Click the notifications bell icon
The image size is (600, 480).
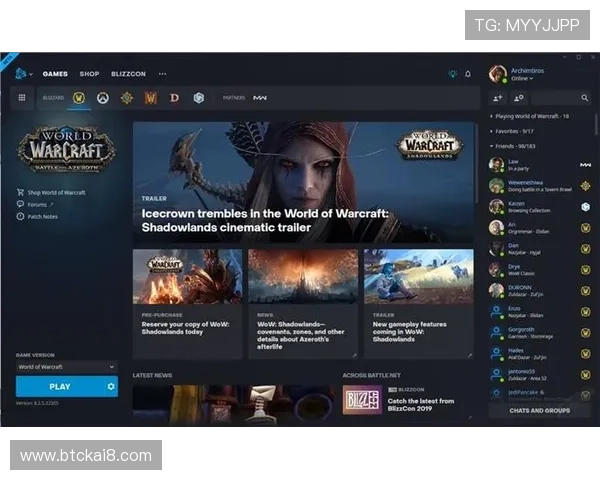tap(468, 74)
